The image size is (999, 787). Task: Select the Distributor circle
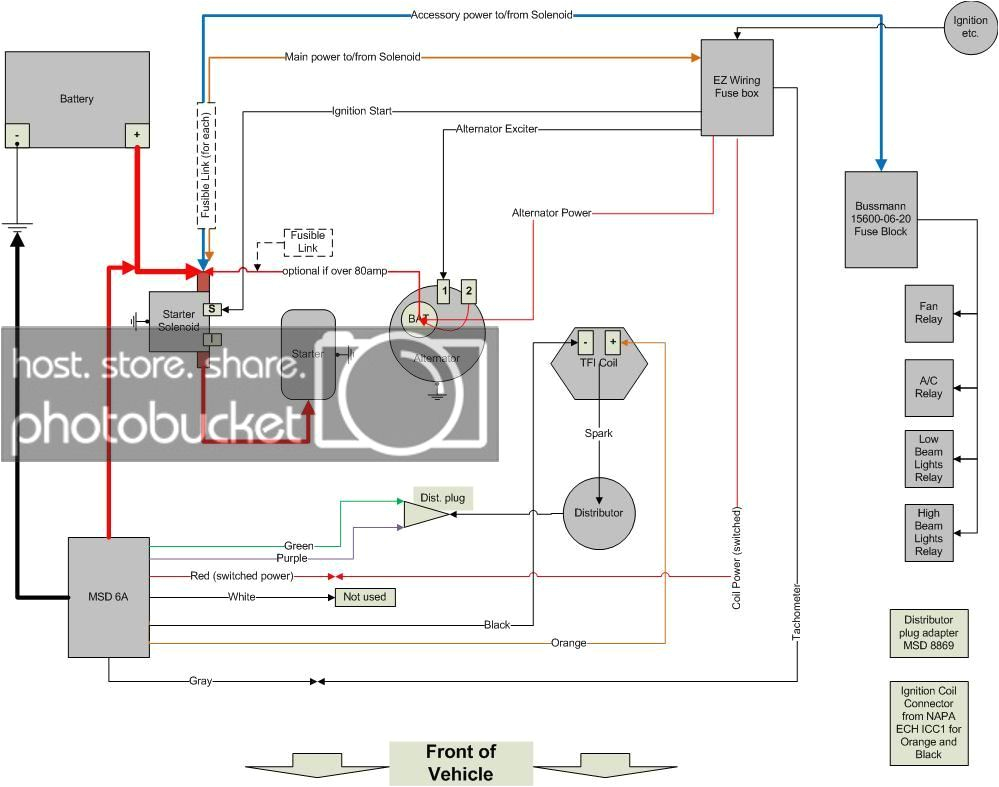[599, 513]
